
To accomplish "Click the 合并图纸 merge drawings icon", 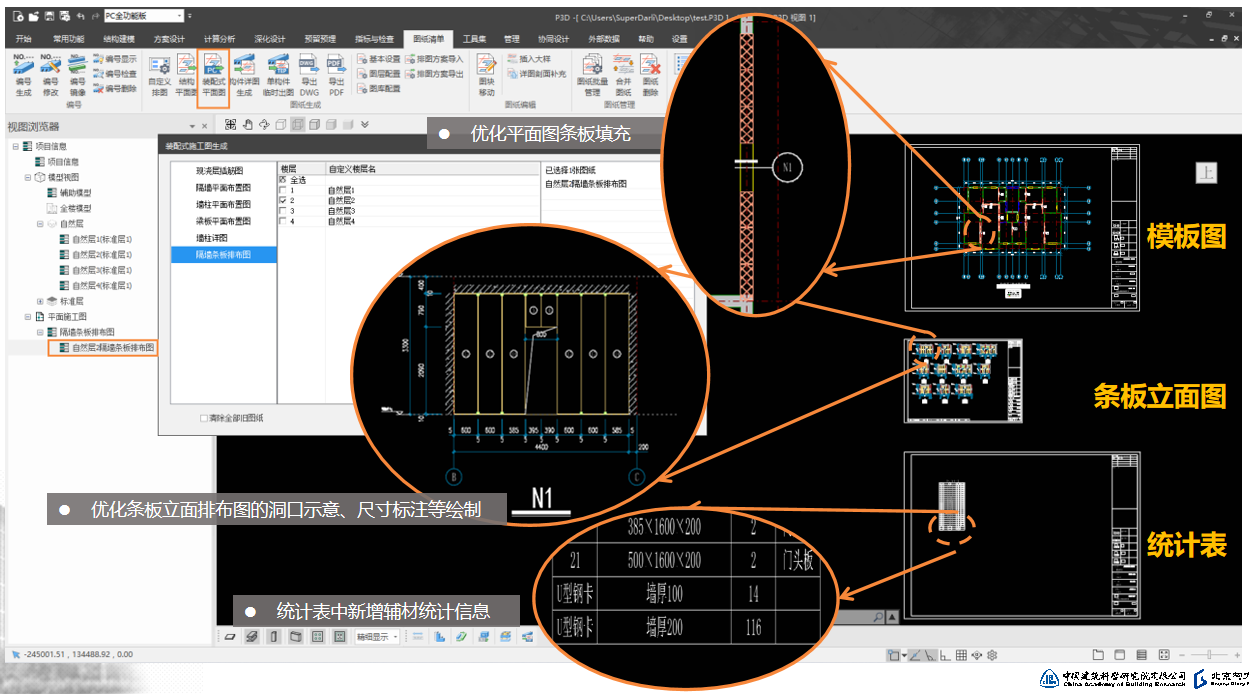I will point(623,75).
